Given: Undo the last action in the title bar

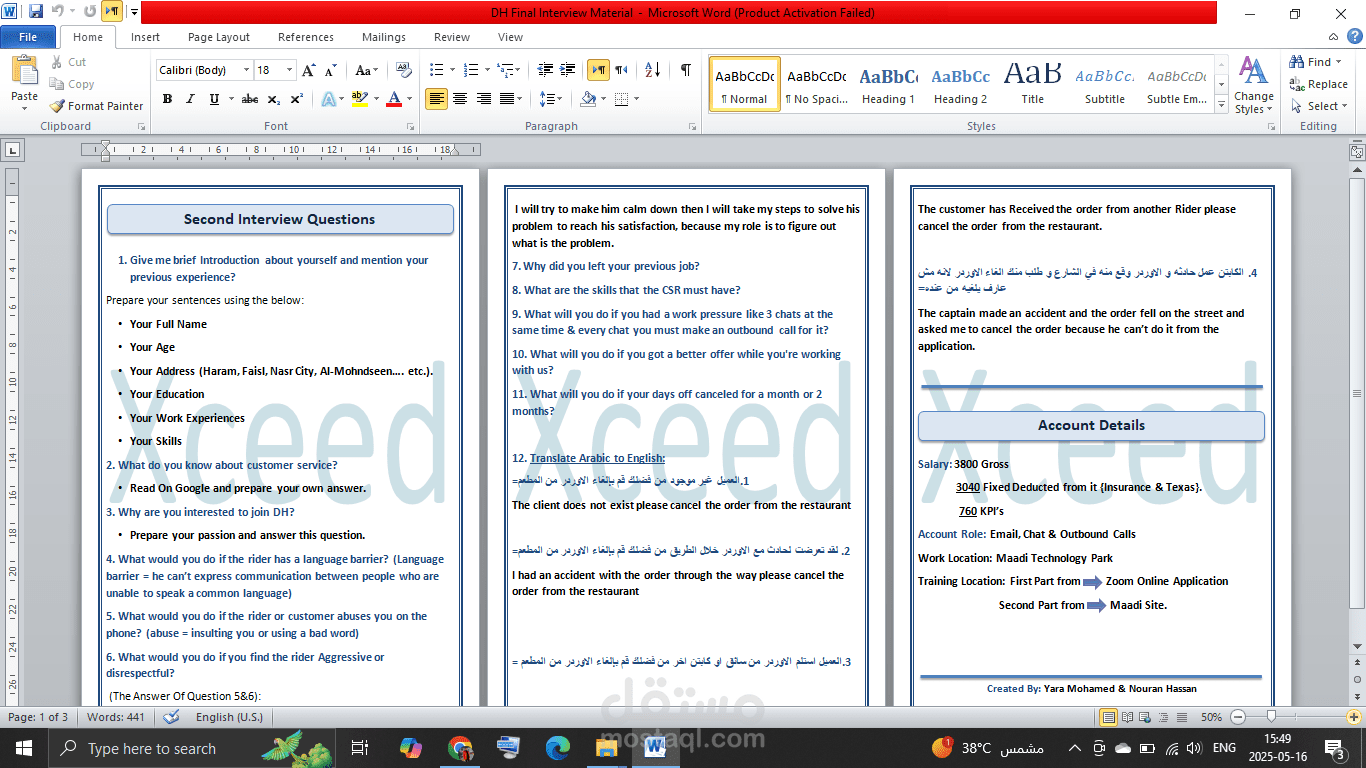Looking at the screenshot, I should [x=58, y=12].
